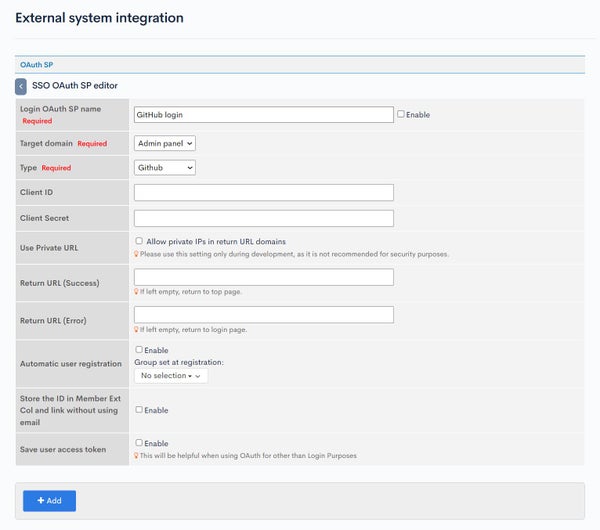This screenshot has width=600, height=530.
Task: Click the Client ID input field
Action: point(264,192)
